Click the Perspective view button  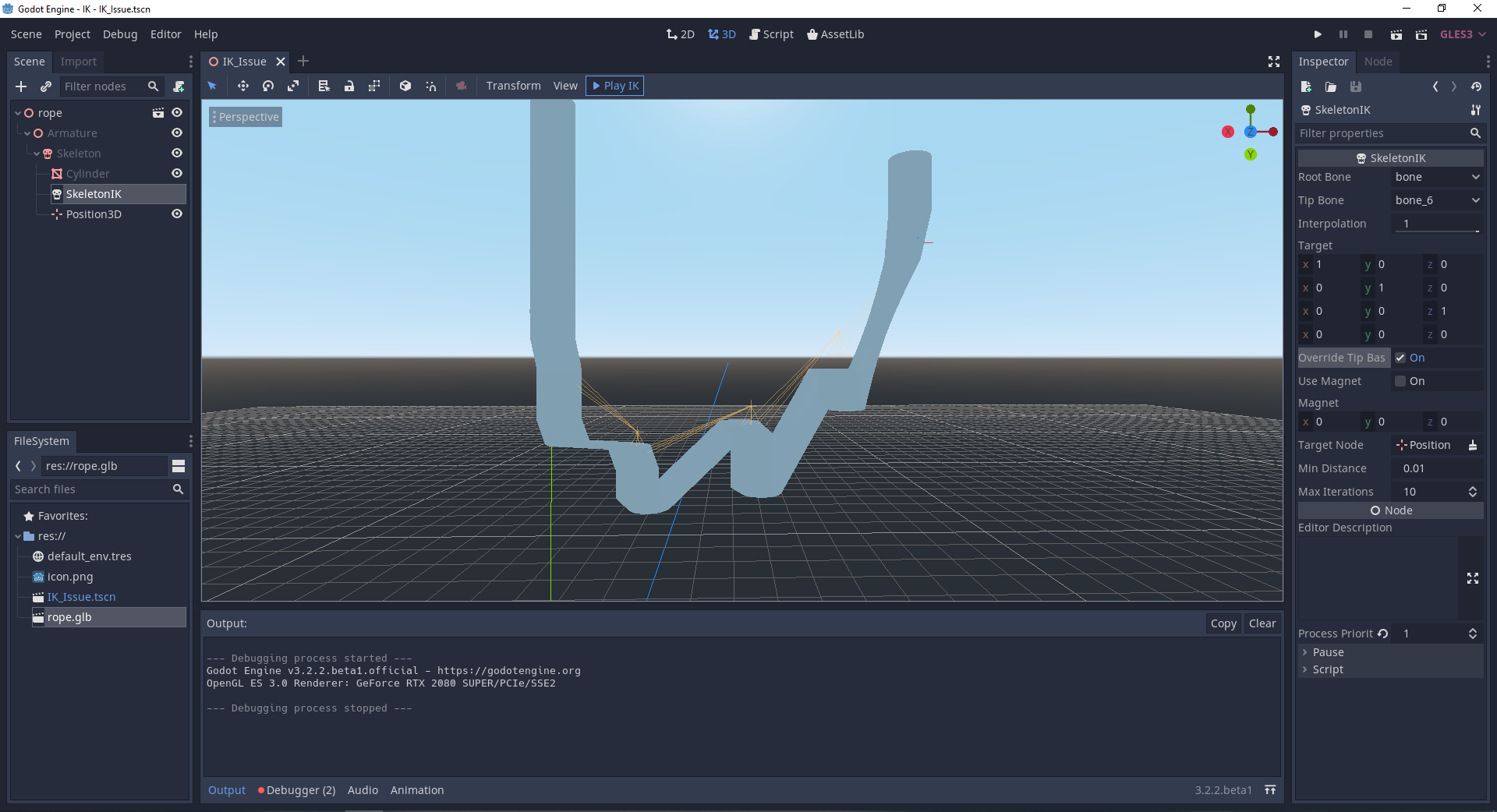click(x=245, y=117)
